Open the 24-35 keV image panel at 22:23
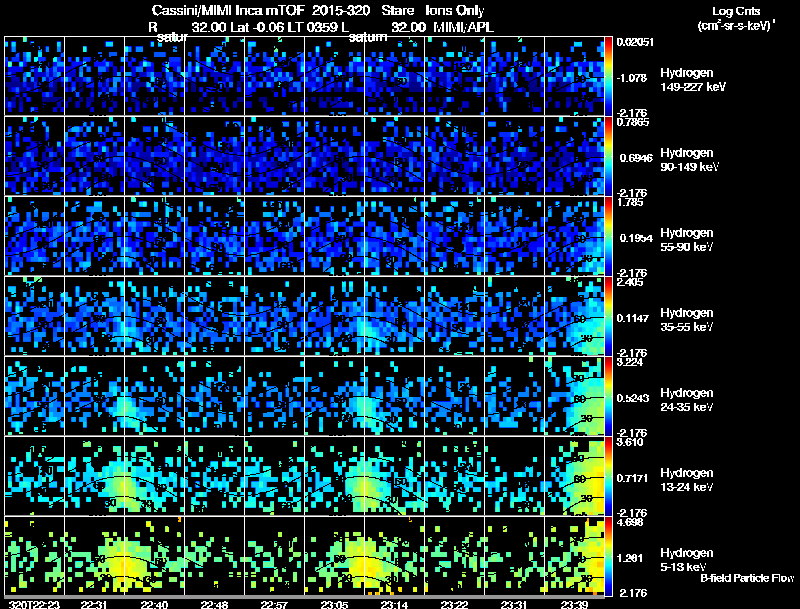The image size is (800, 609). (35, 396)
